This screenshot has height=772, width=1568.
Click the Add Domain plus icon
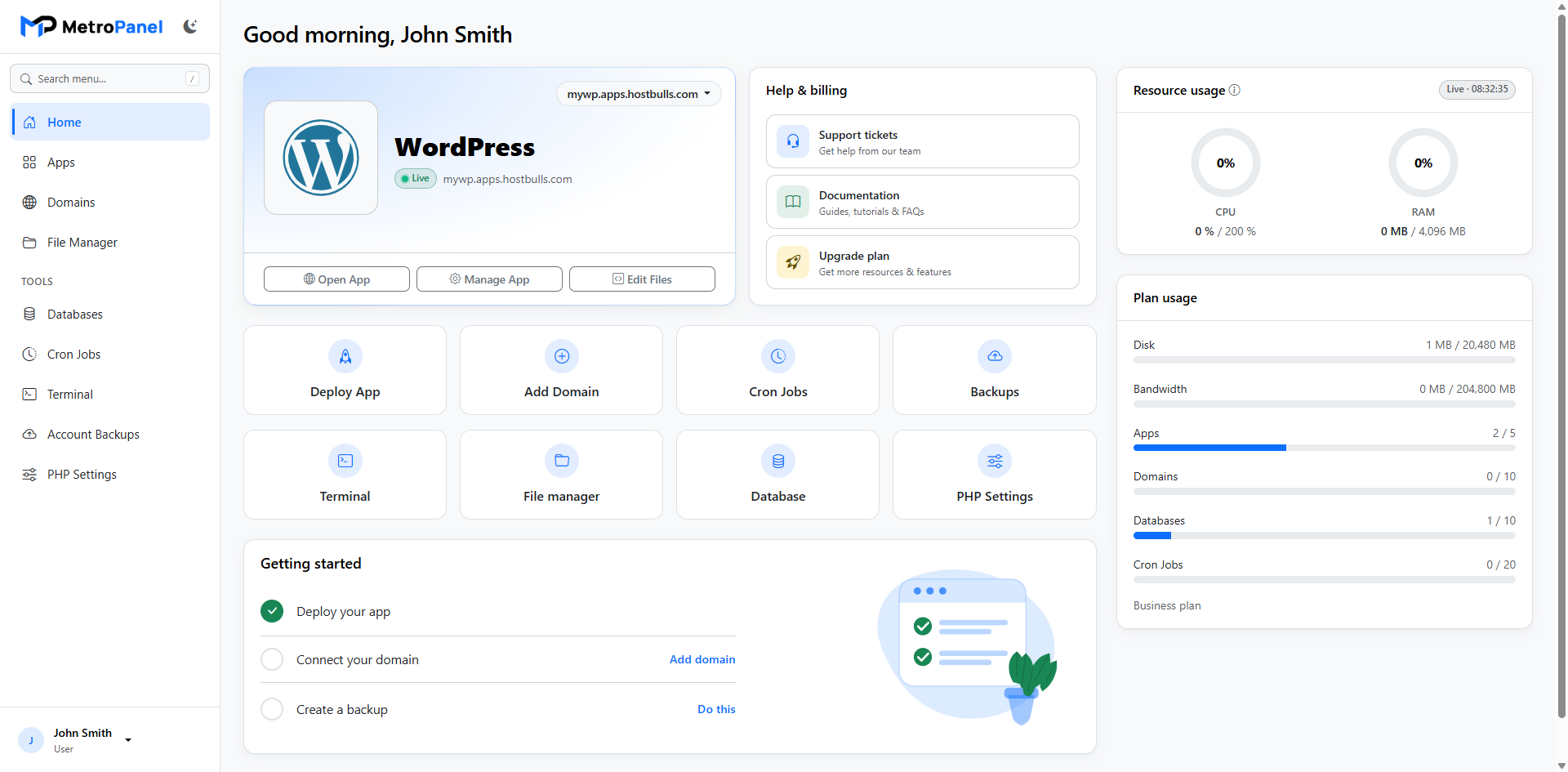[x=562, y=356]
